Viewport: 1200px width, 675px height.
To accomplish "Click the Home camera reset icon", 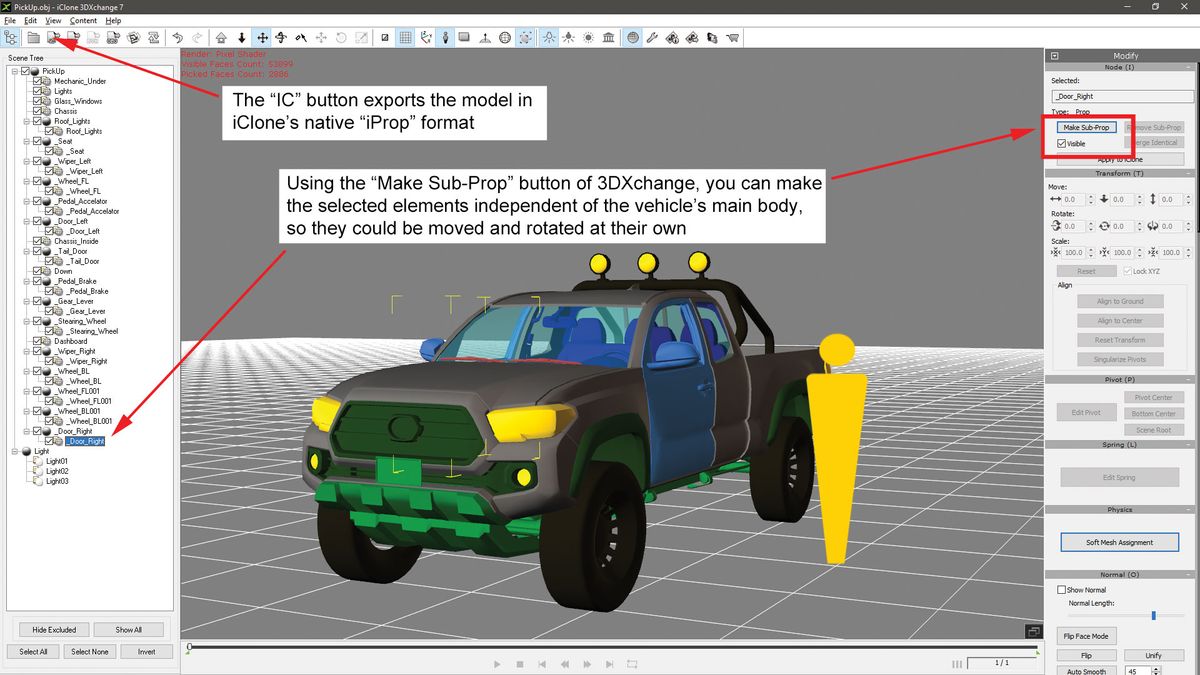I will 222,37.
